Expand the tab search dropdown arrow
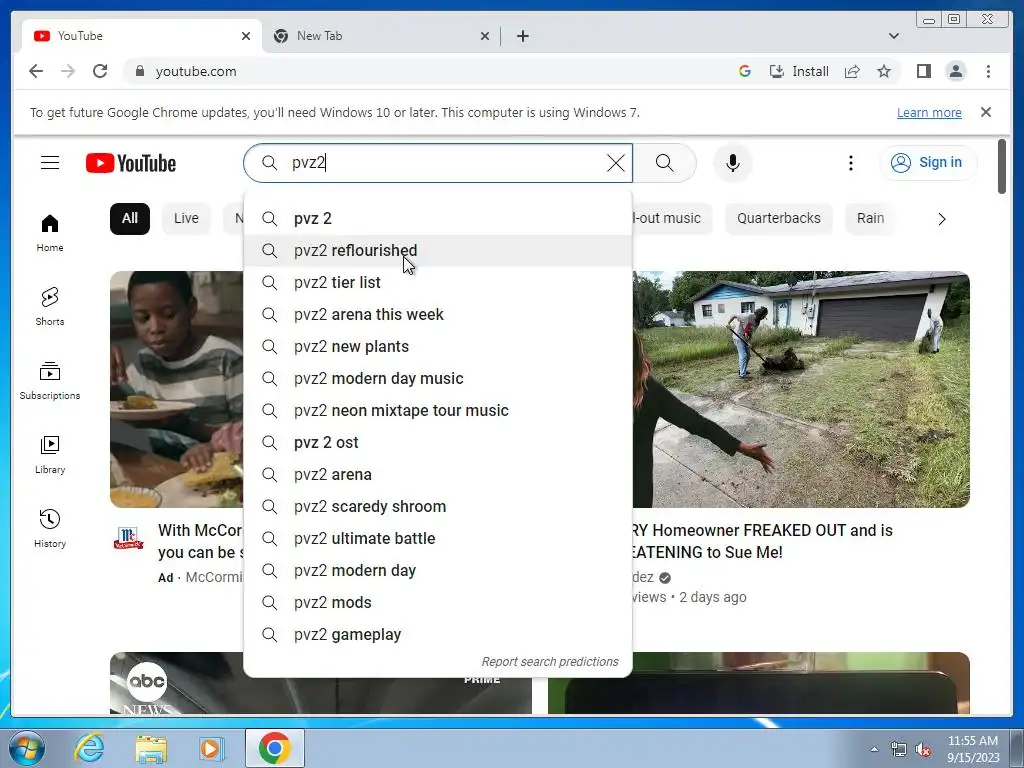 893,36
